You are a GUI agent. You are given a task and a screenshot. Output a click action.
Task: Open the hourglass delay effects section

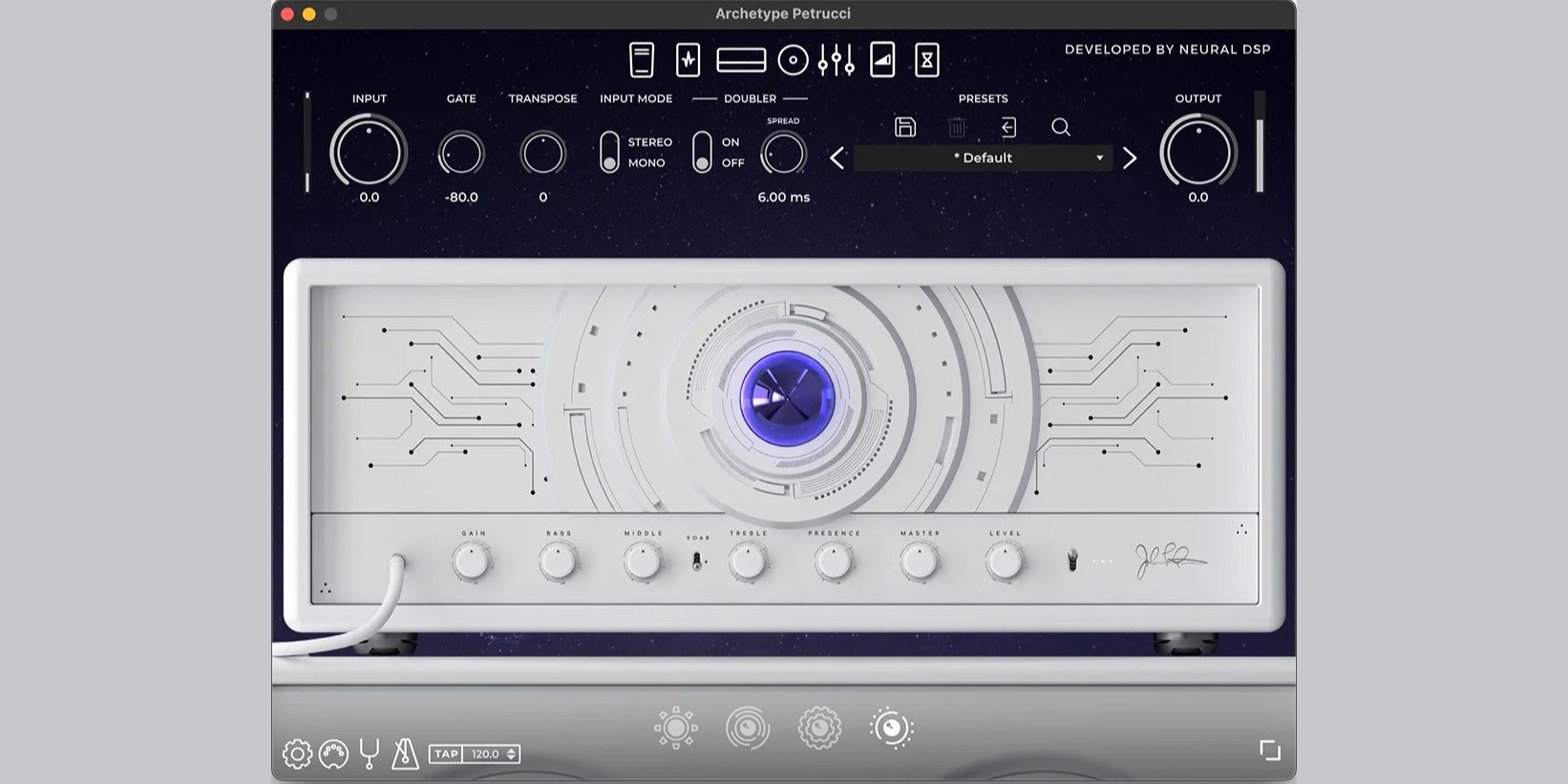point(926,60)
